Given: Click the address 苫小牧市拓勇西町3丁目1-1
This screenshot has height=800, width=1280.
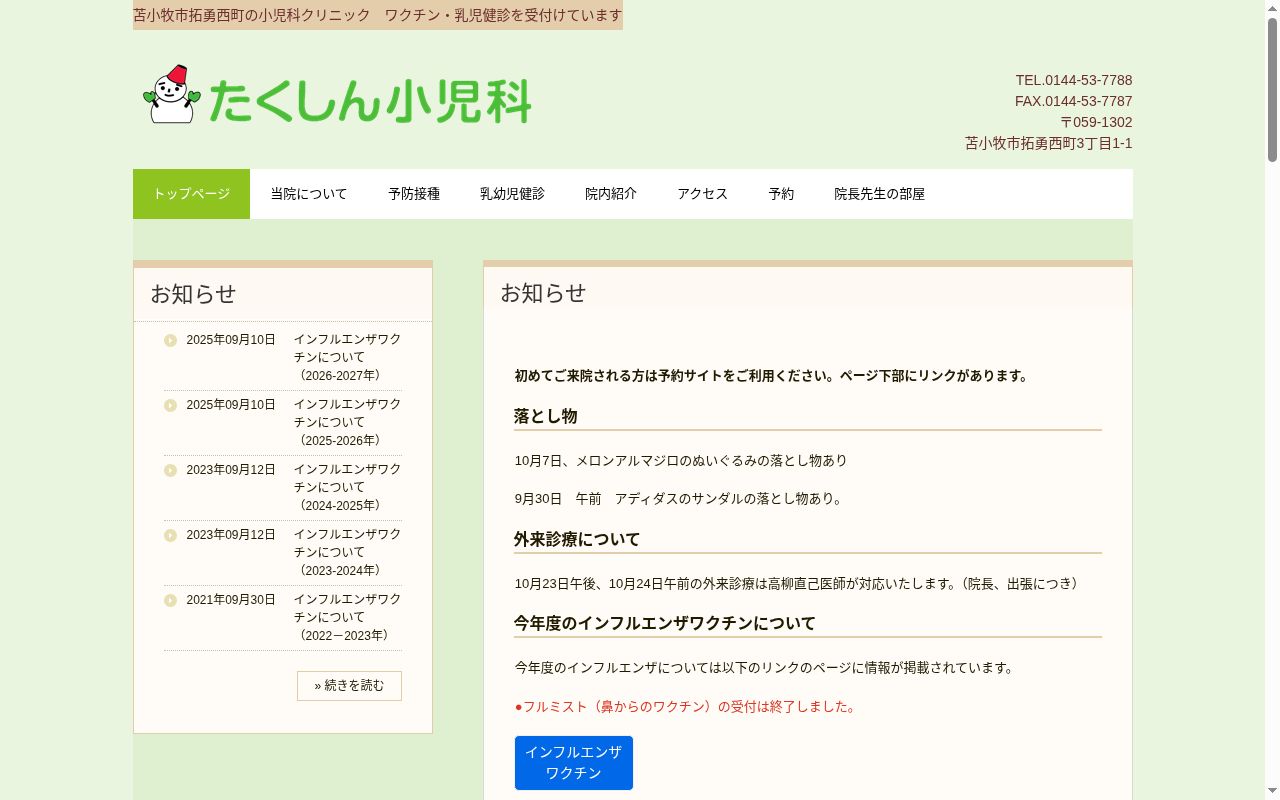Looking at the screenshot, I should click(1049, 143).
